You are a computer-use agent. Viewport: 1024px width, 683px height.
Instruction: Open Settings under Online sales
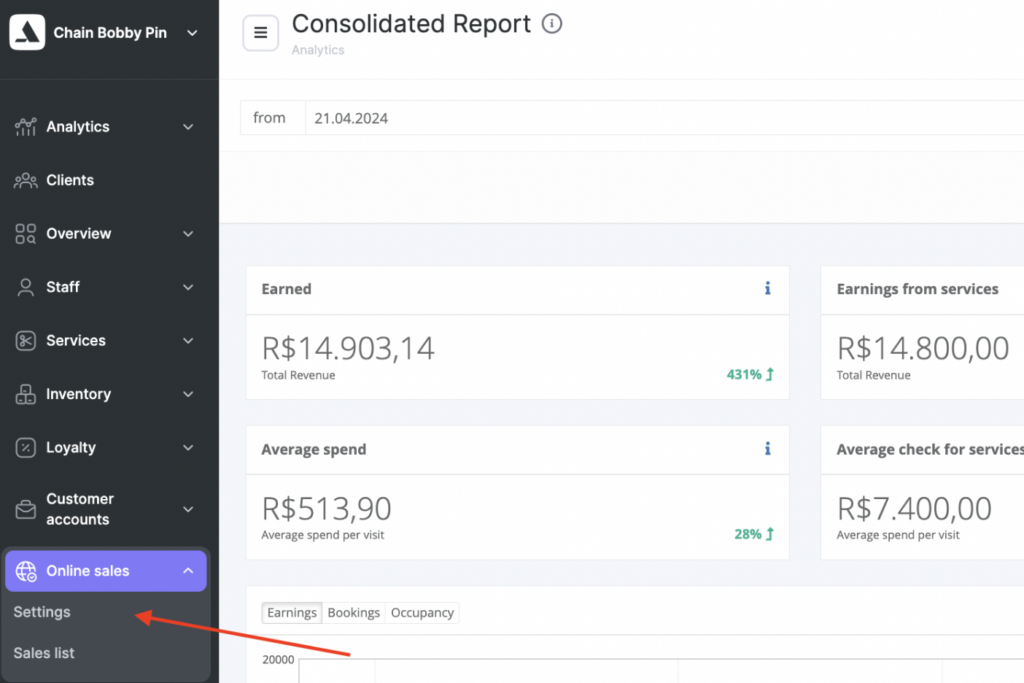click(42, 612)
